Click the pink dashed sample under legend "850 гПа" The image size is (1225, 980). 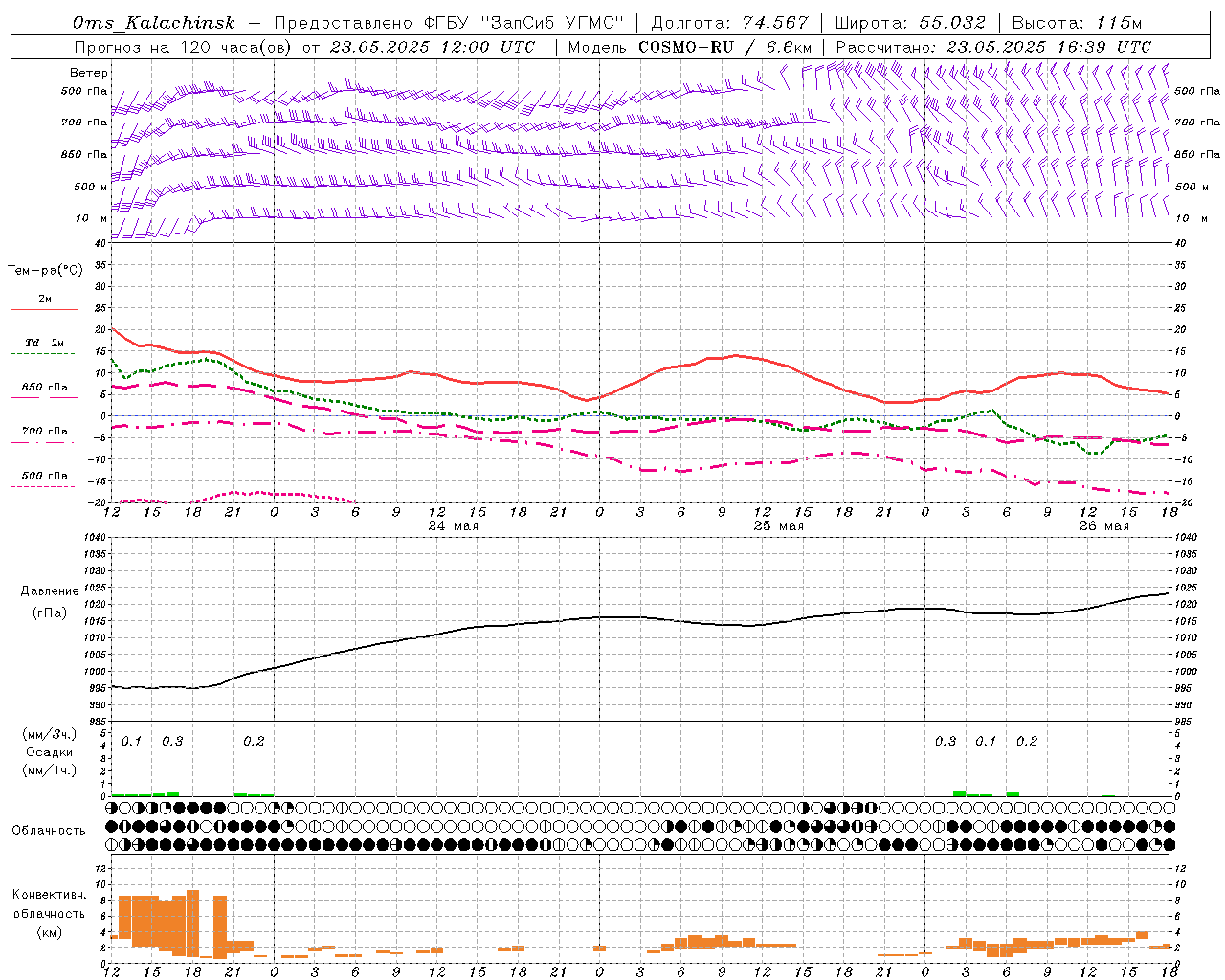coord(42,398)
